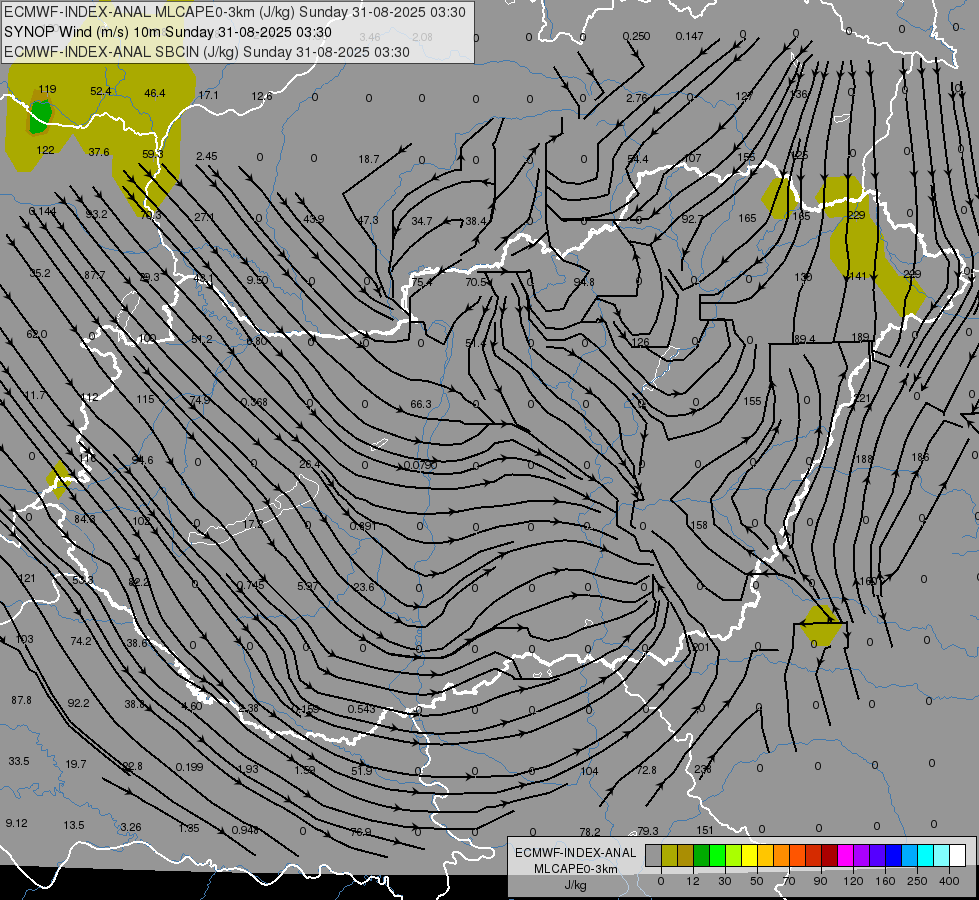Click the map value 94.8
This screenshot has height=900, width=979.
tap(584, 282)
